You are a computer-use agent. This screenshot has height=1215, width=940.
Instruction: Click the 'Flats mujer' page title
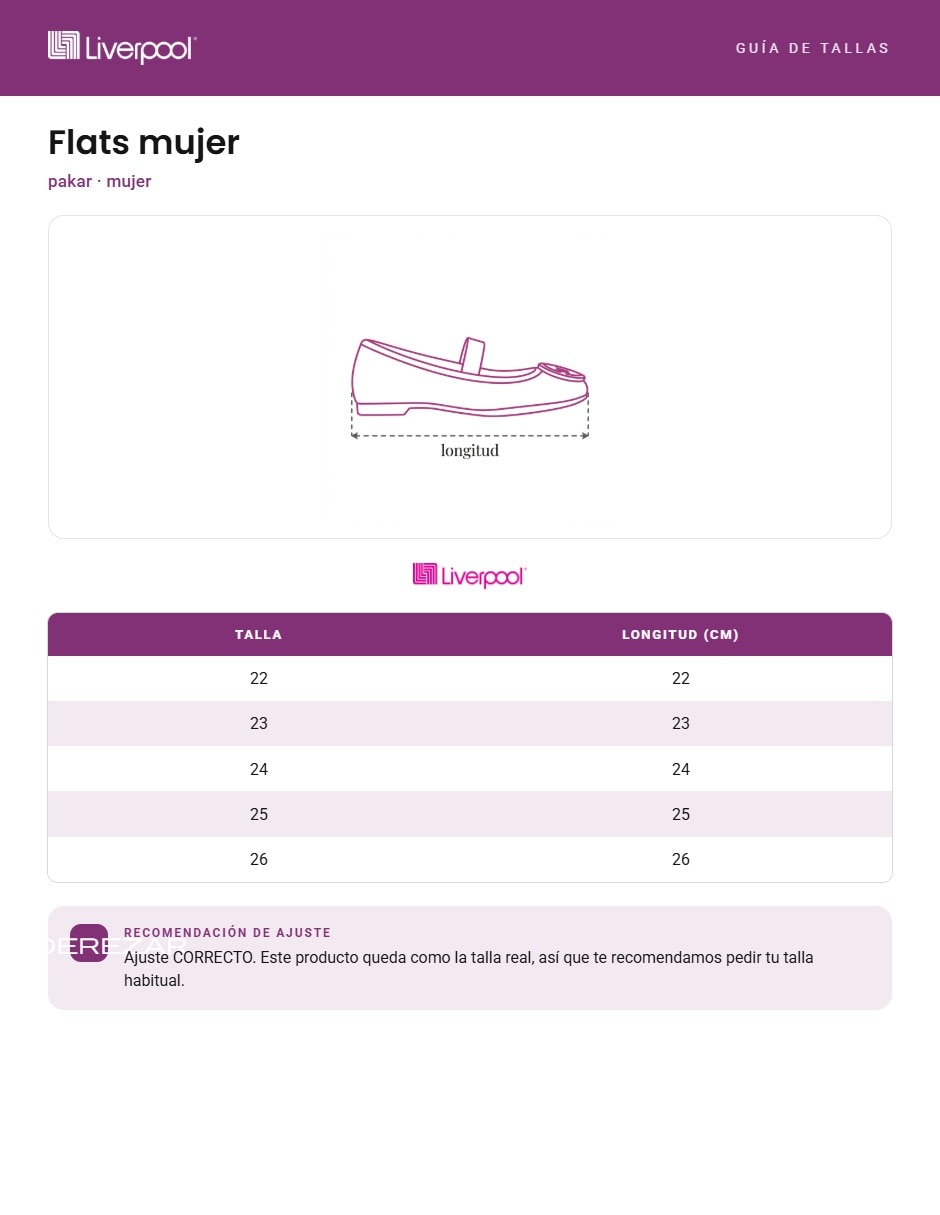tap(144, 142)
